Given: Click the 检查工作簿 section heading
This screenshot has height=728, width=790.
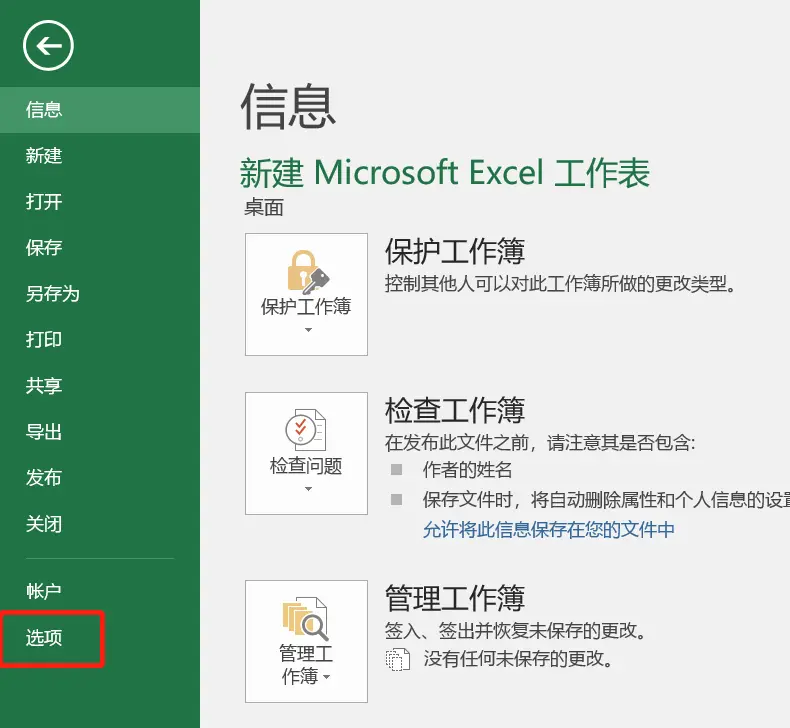Looking at the screenshot, I should pos(455,410).
